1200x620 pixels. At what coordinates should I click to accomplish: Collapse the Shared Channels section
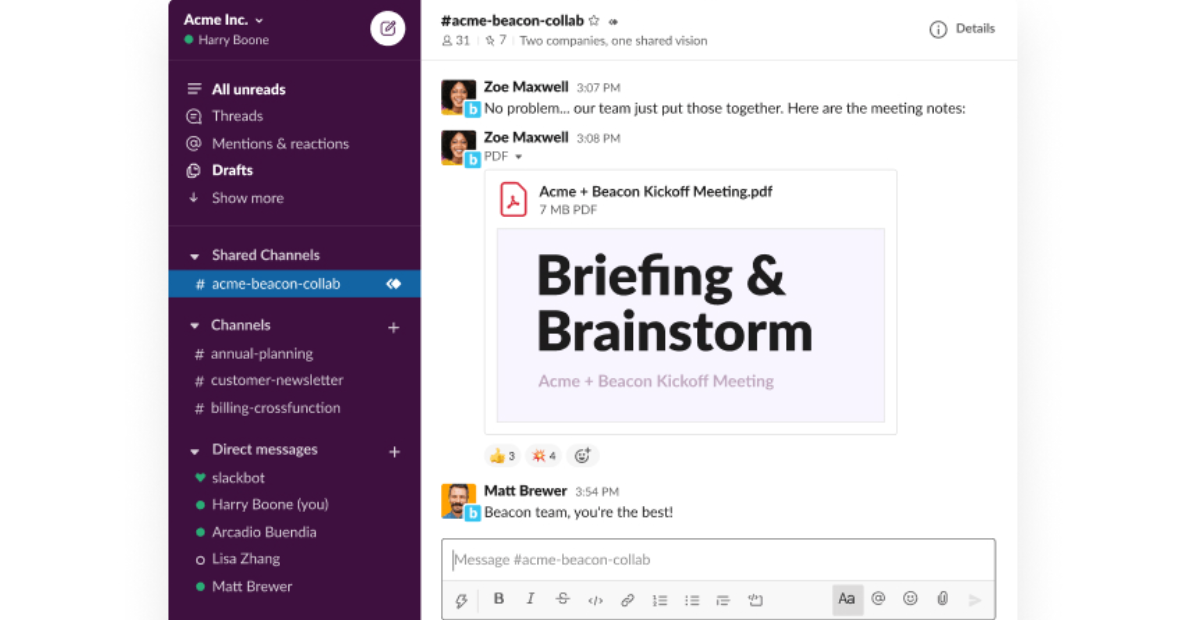click(195, 255)
